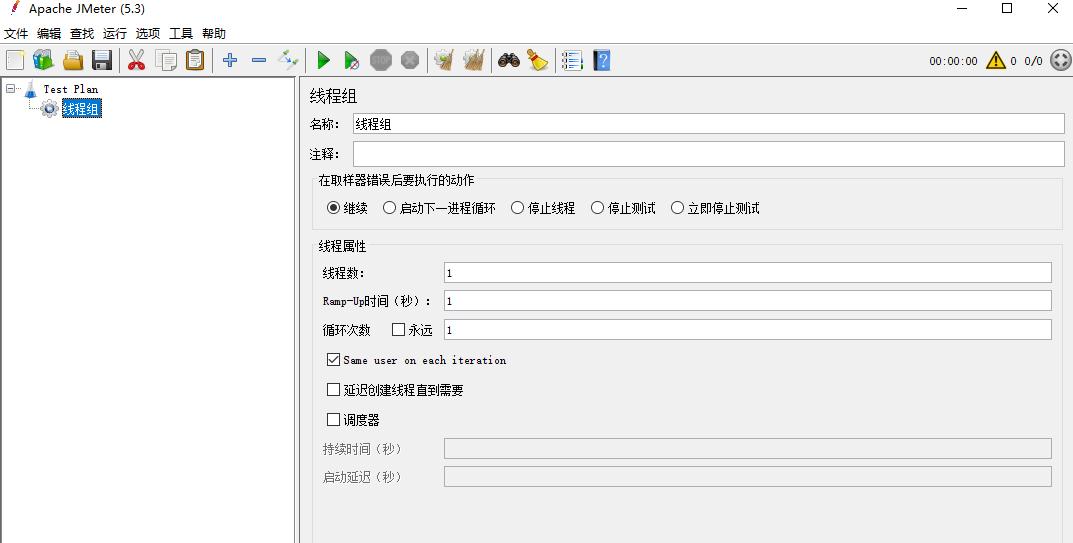
Task: Click the Reset Search icon
Action: [x=538, y=60]
